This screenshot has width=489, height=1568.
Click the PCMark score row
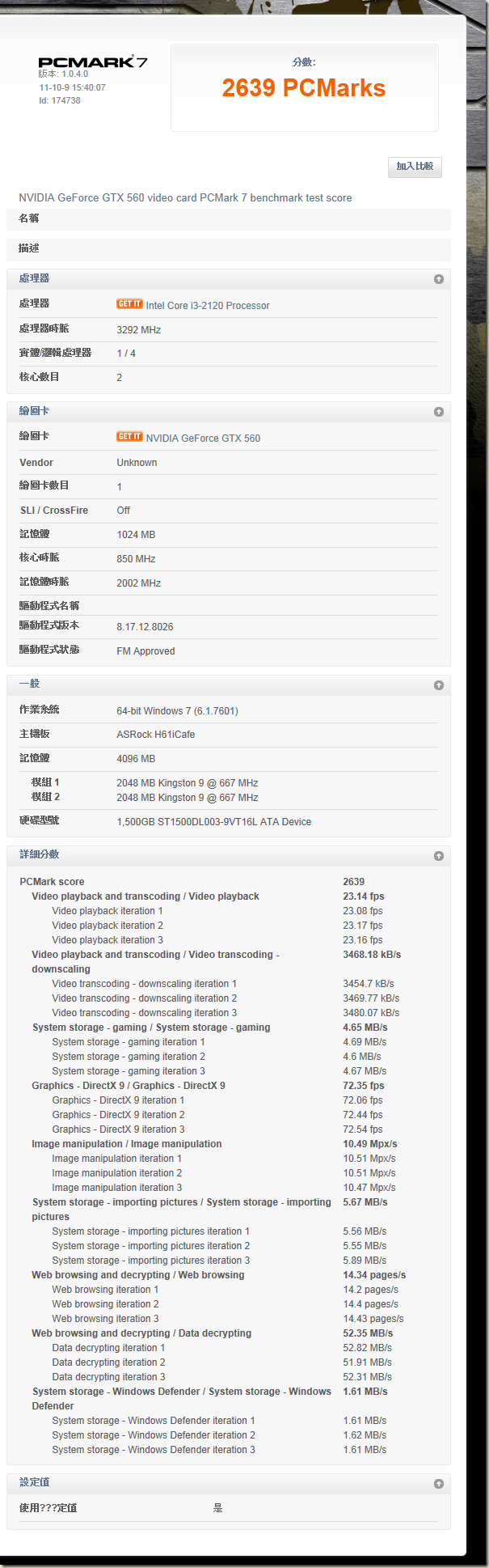tap(229, 882)
